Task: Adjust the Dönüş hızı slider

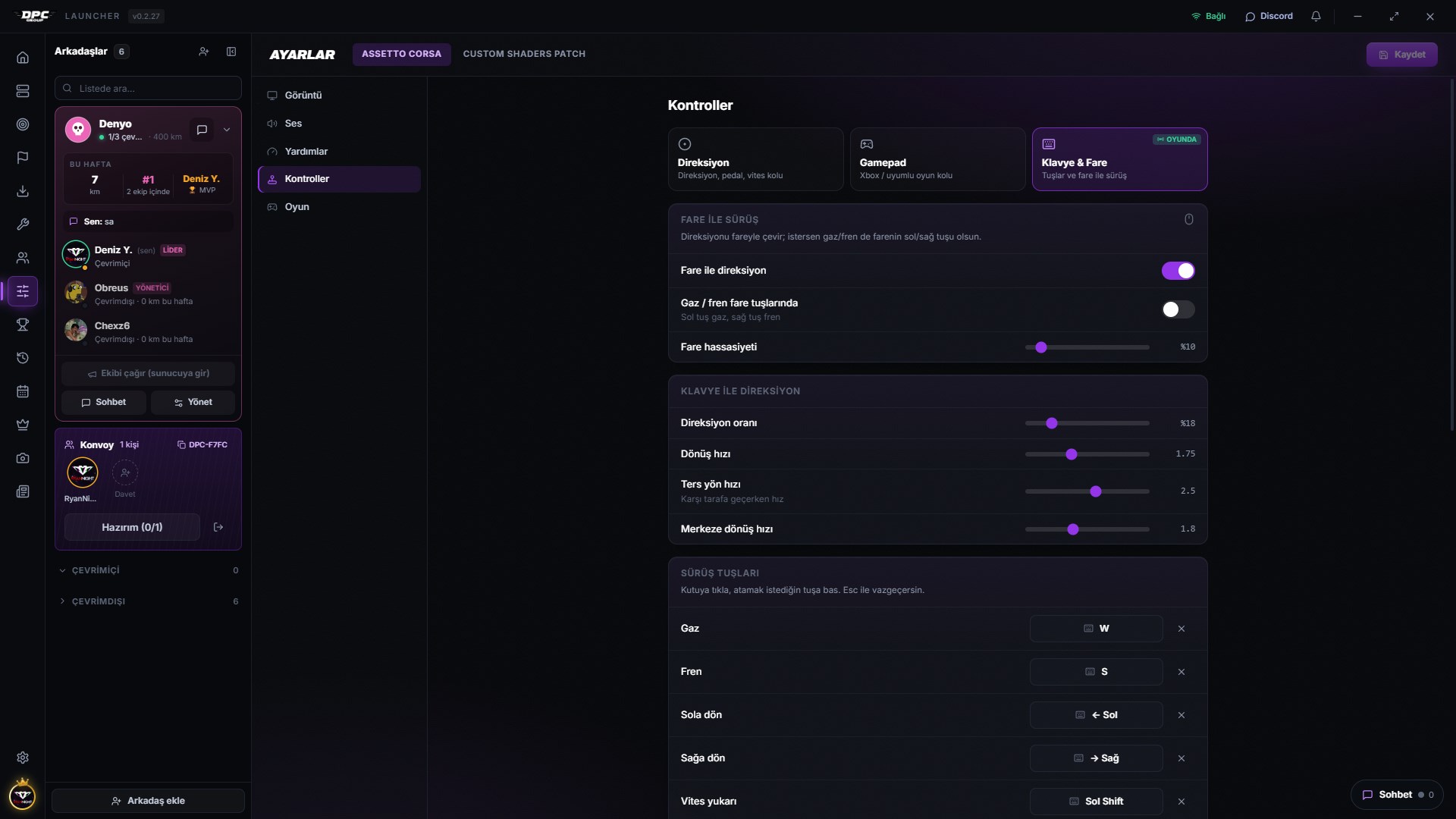Action: pos(1087,454)
